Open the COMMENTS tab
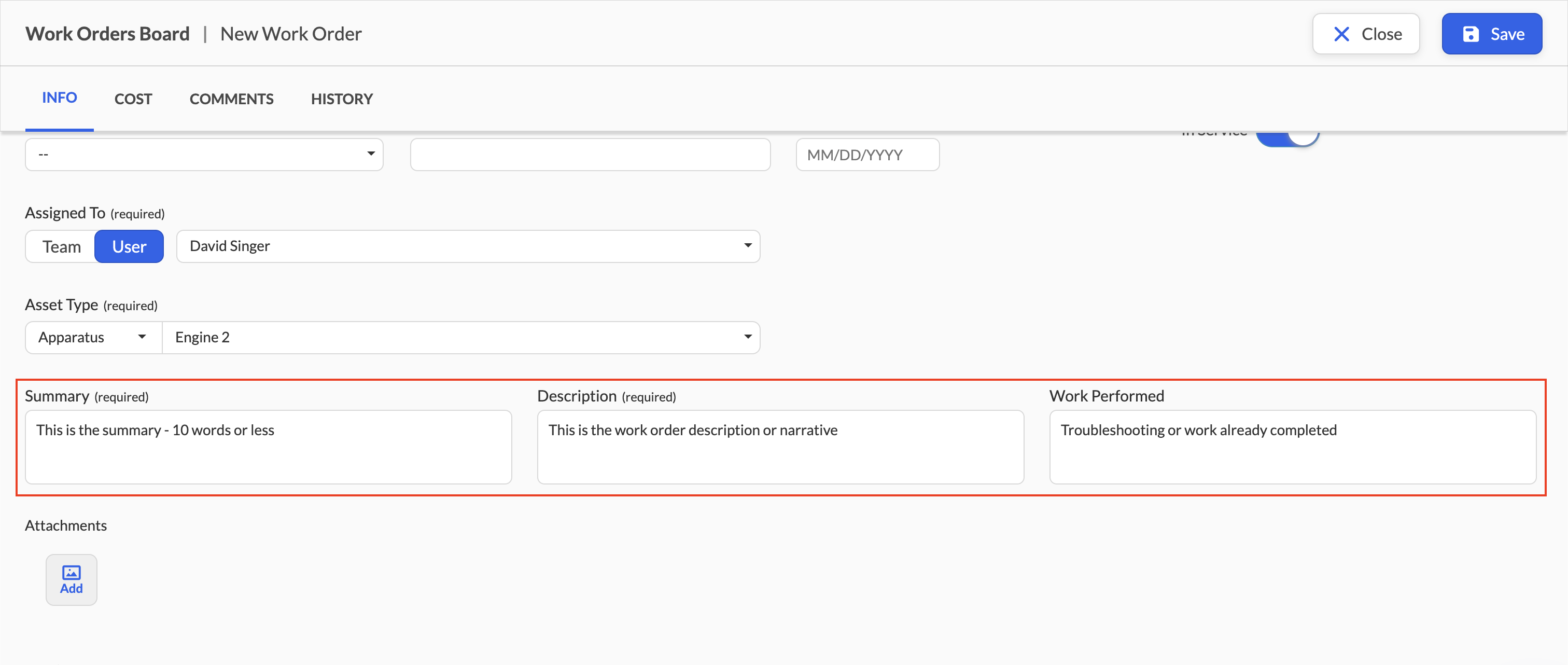1568x665 pixels. [231, 99]
